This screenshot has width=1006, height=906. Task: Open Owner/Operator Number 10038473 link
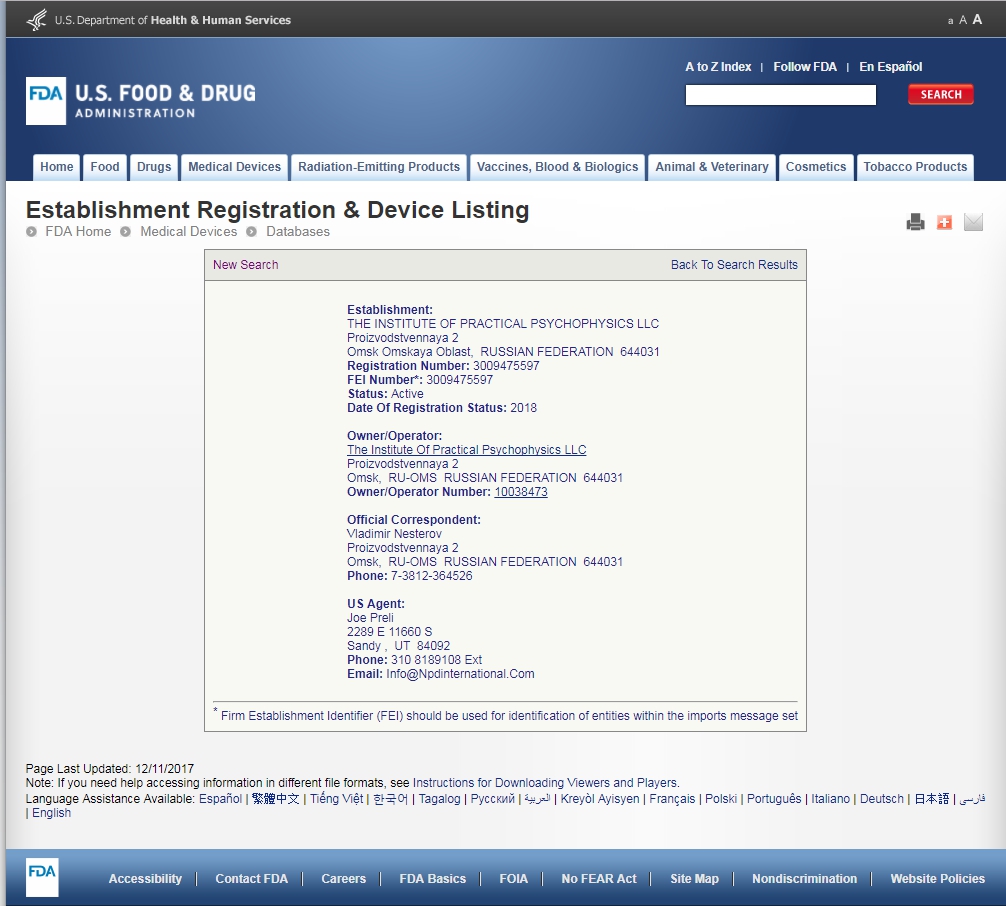[x=521, y=492]
